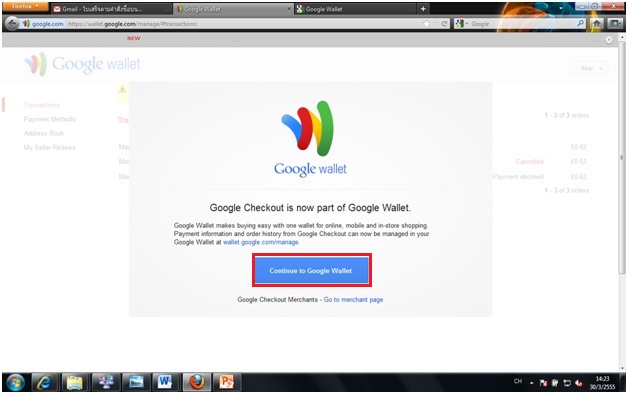
Task: Open the Firefox application menu
Action: pos(25,7)
